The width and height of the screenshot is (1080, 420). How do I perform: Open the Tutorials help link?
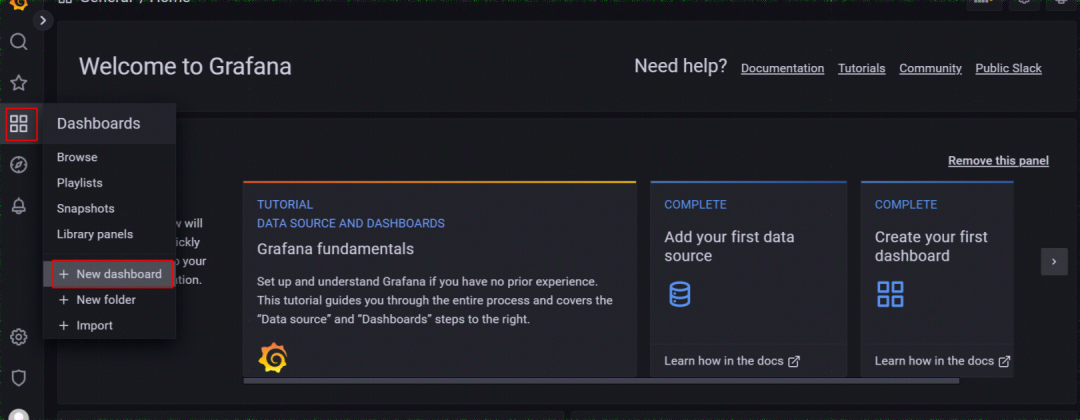862,68
